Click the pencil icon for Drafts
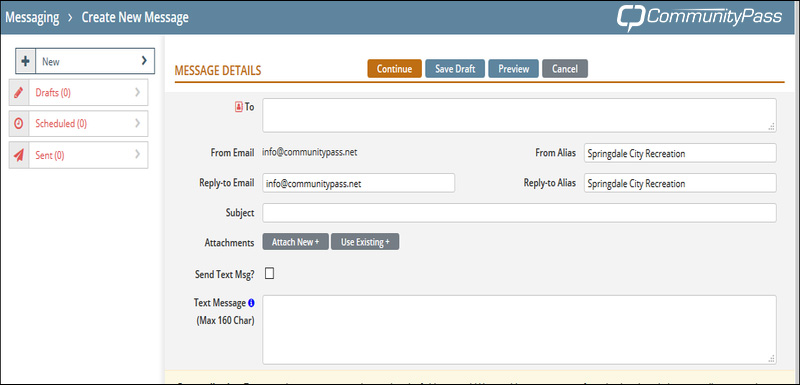 pos(19,92)
